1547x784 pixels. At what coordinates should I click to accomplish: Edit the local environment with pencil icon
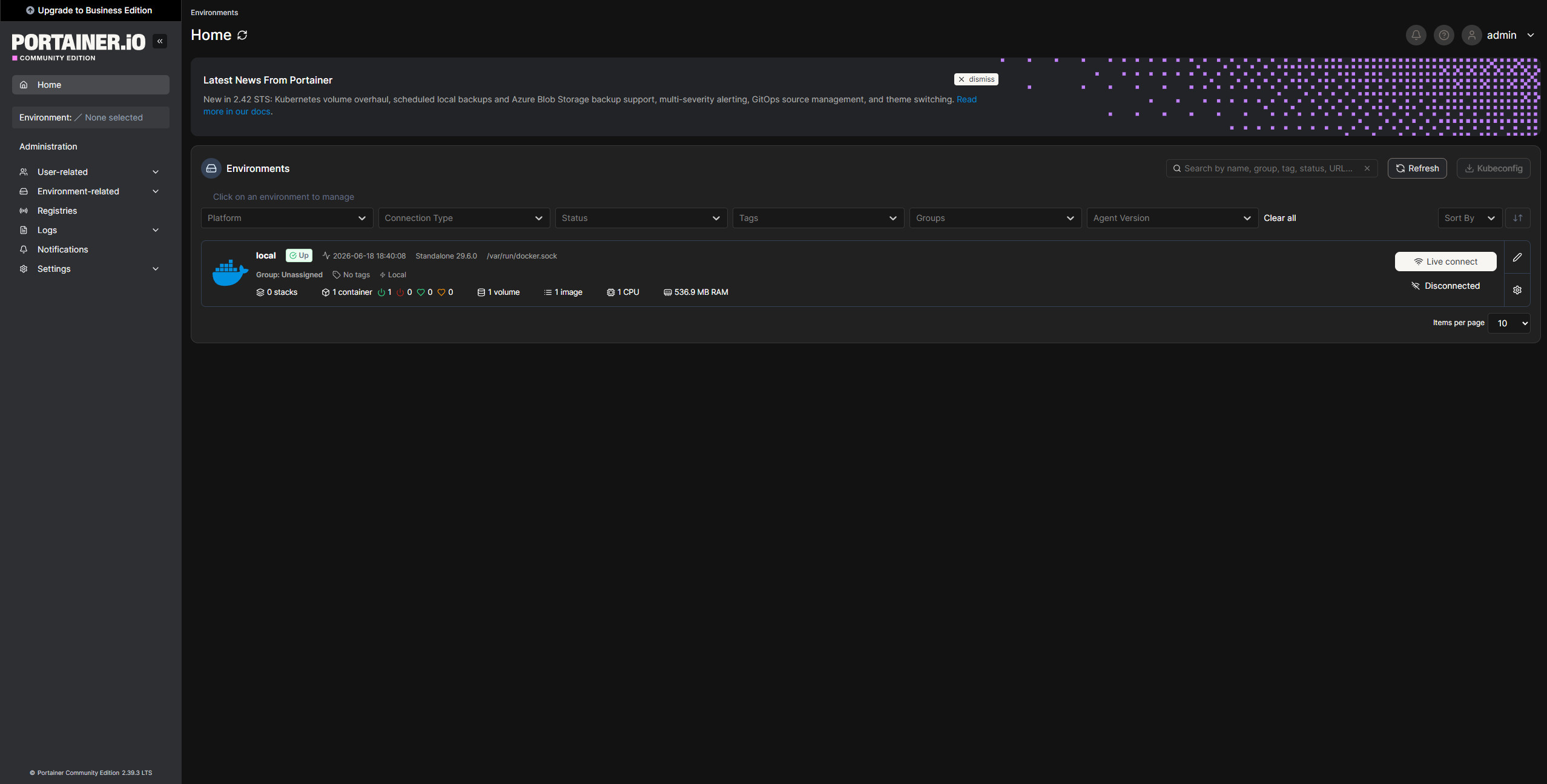coord(1517,257)
